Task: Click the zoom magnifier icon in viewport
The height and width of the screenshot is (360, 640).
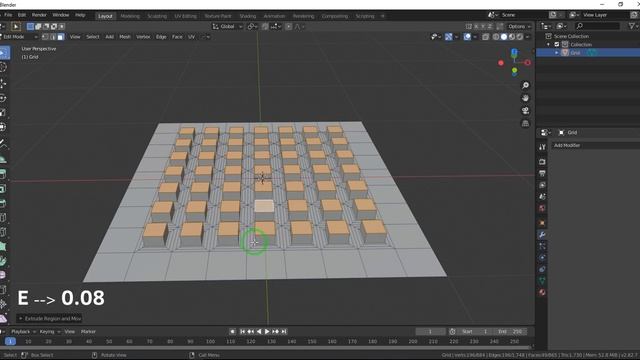Action: point(525,85)
